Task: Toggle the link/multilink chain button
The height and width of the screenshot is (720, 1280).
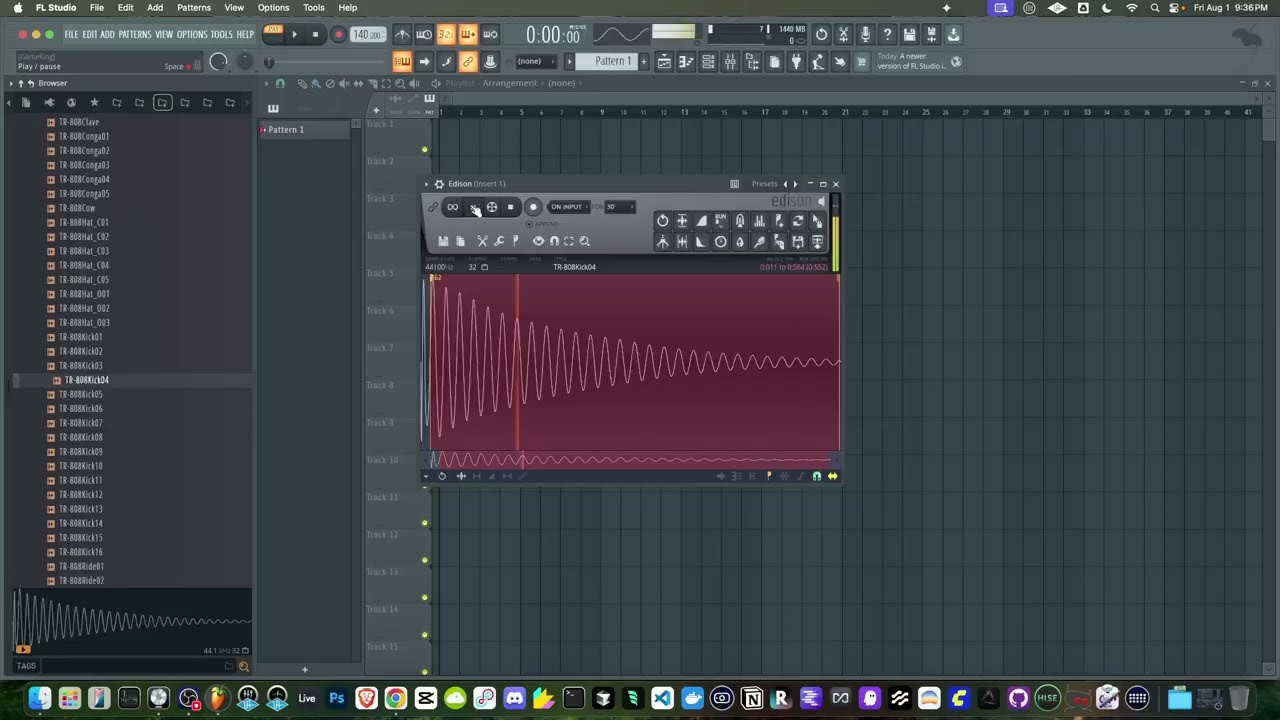Action: pos(467,61)
